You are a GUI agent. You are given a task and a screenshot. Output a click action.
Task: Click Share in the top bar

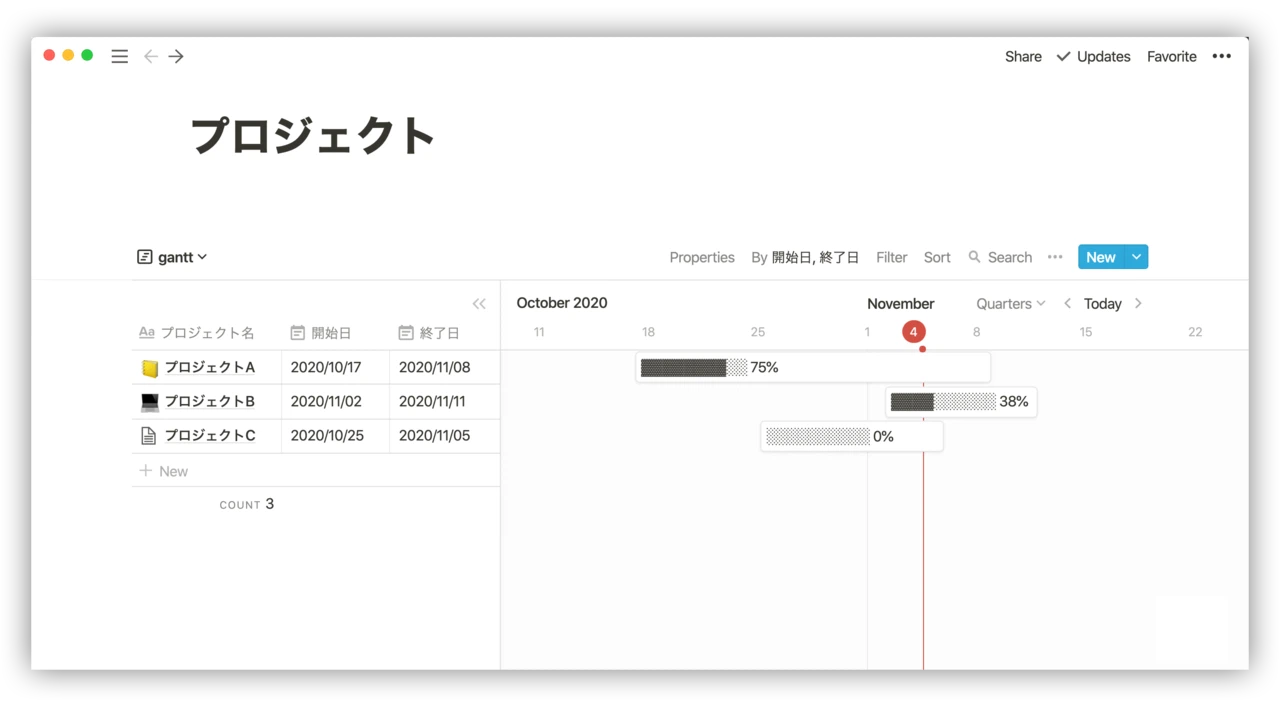tap(1023, 57)
